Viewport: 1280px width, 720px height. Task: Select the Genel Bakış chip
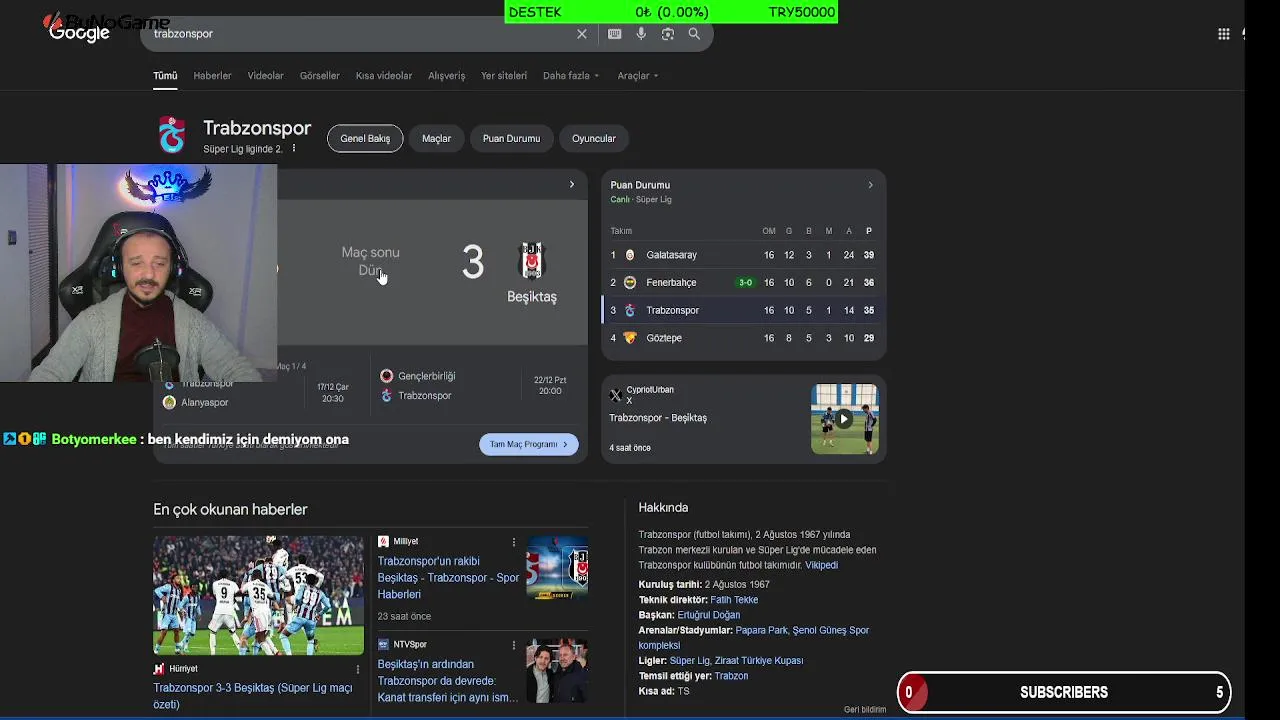tap(365, 139)
